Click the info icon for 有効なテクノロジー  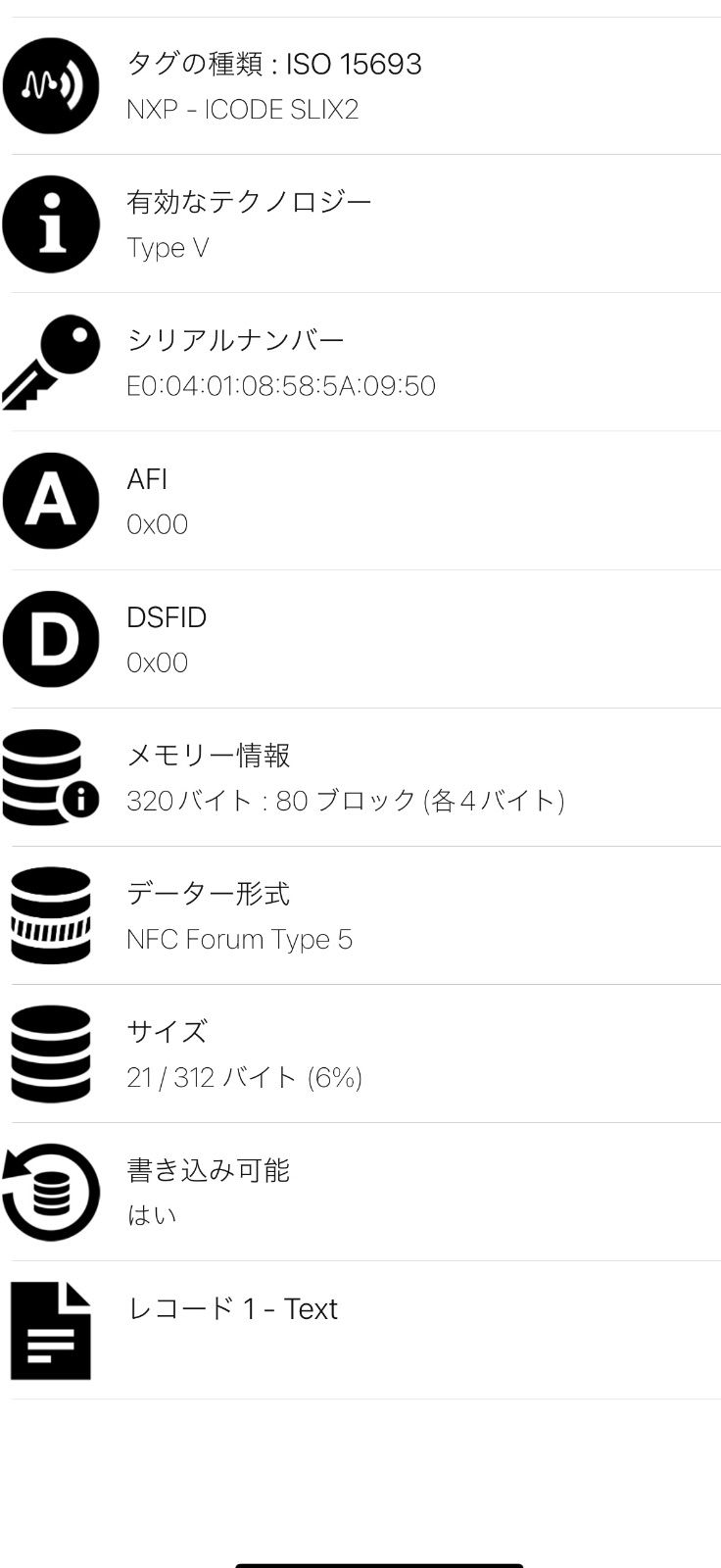pos(51,223)
